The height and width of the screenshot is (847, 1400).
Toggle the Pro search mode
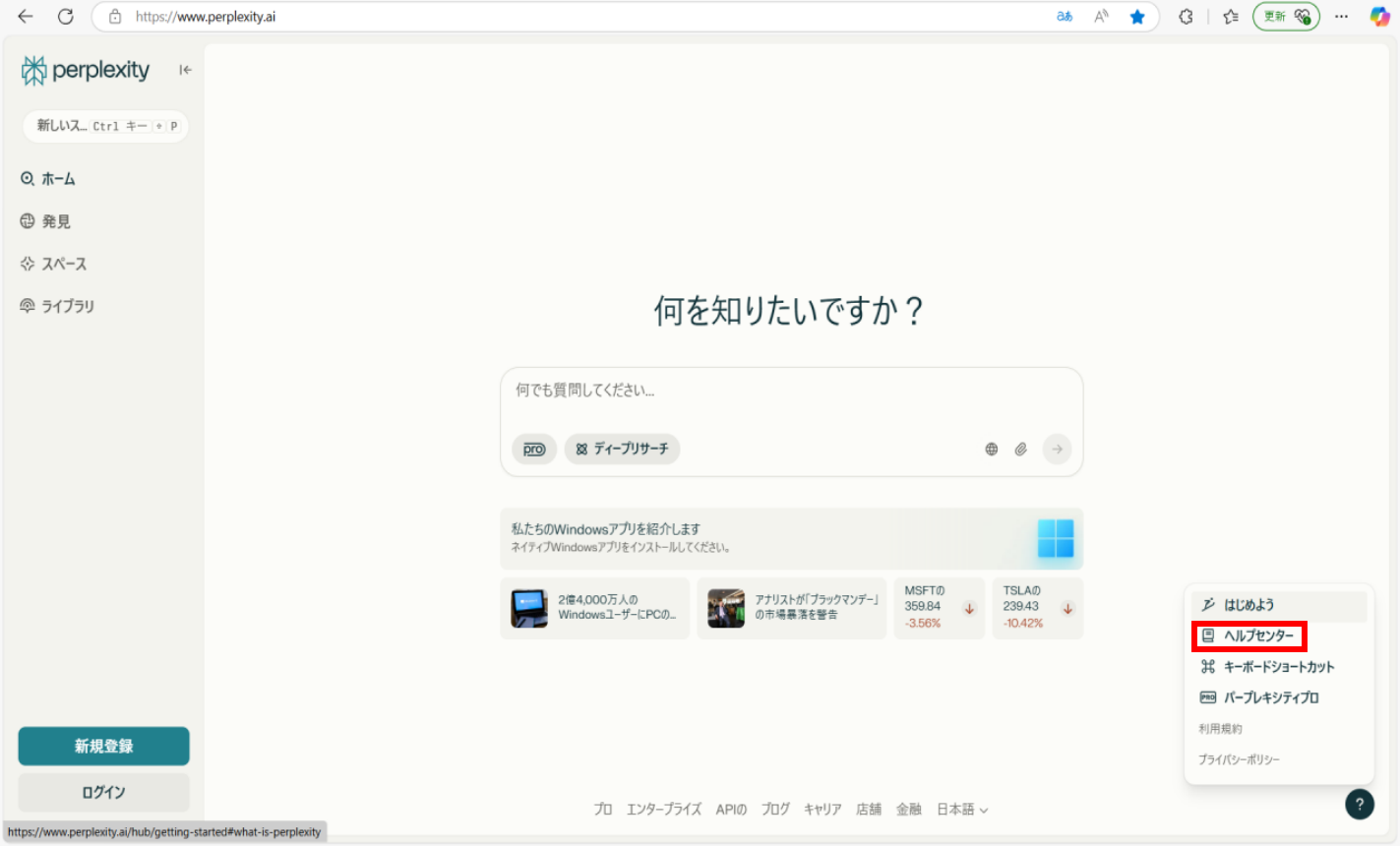tap(534, 450)
